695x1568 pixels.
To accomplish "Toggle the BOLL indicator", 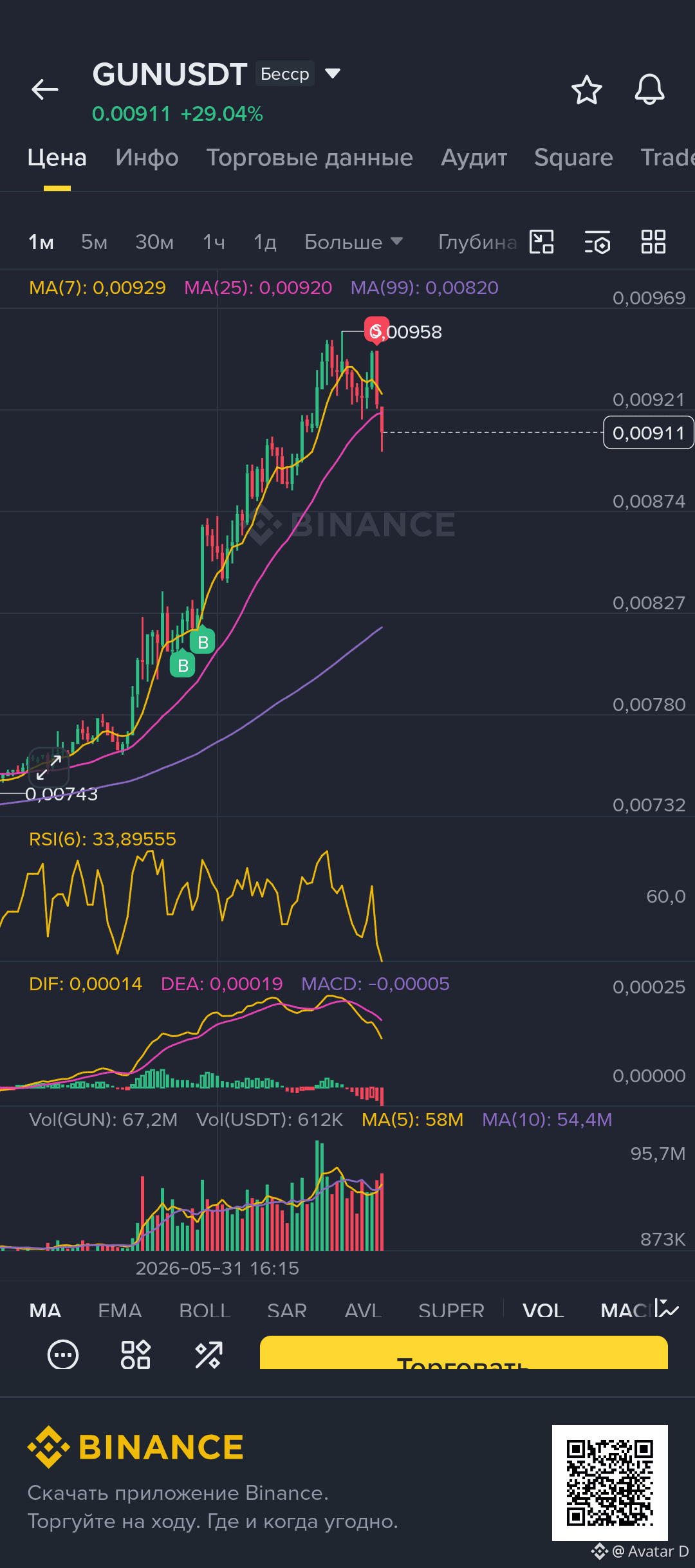I will pos(205,1310).
